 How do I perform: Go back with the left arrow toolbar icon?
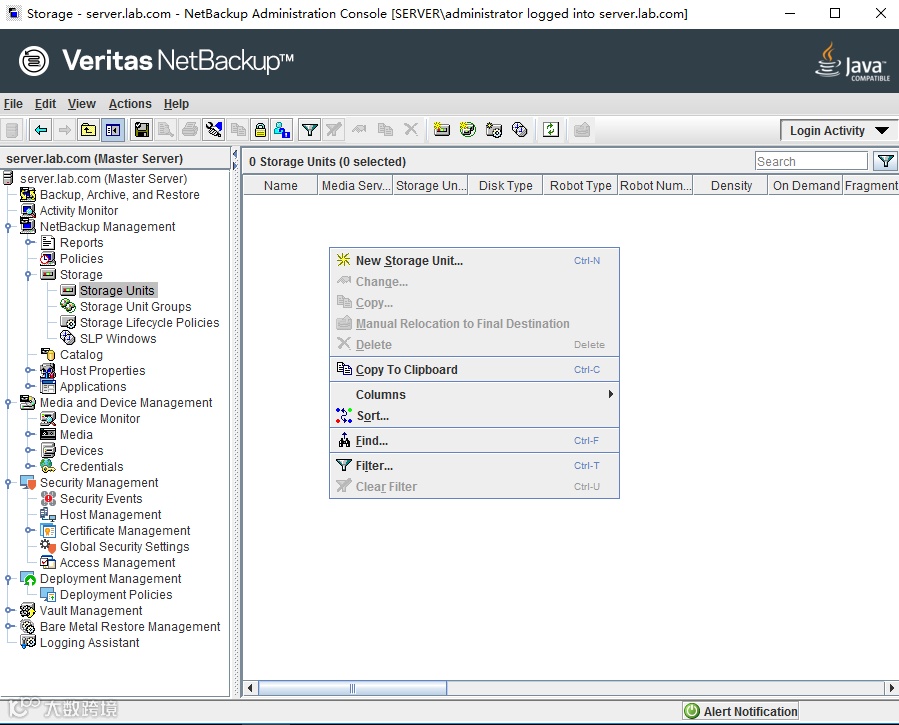point(41,130)
